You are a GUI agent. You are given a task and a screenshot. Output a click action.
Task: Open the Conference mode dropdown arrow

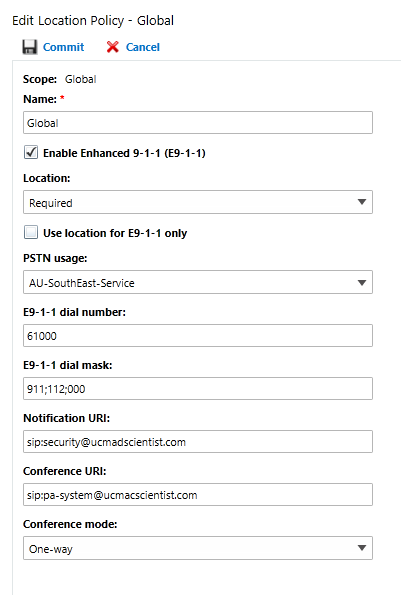pos(362,548)
